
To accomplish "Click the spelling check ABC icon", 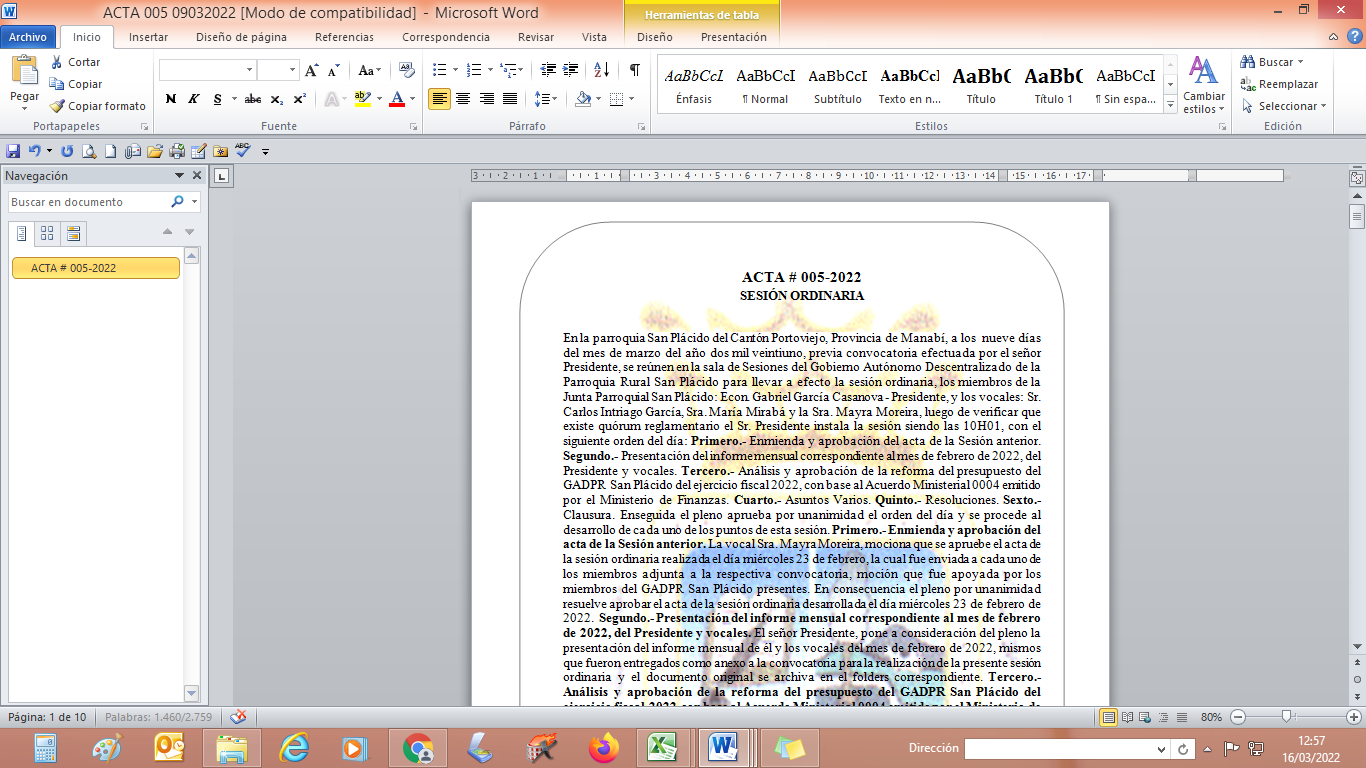I will tap(242, 151).
